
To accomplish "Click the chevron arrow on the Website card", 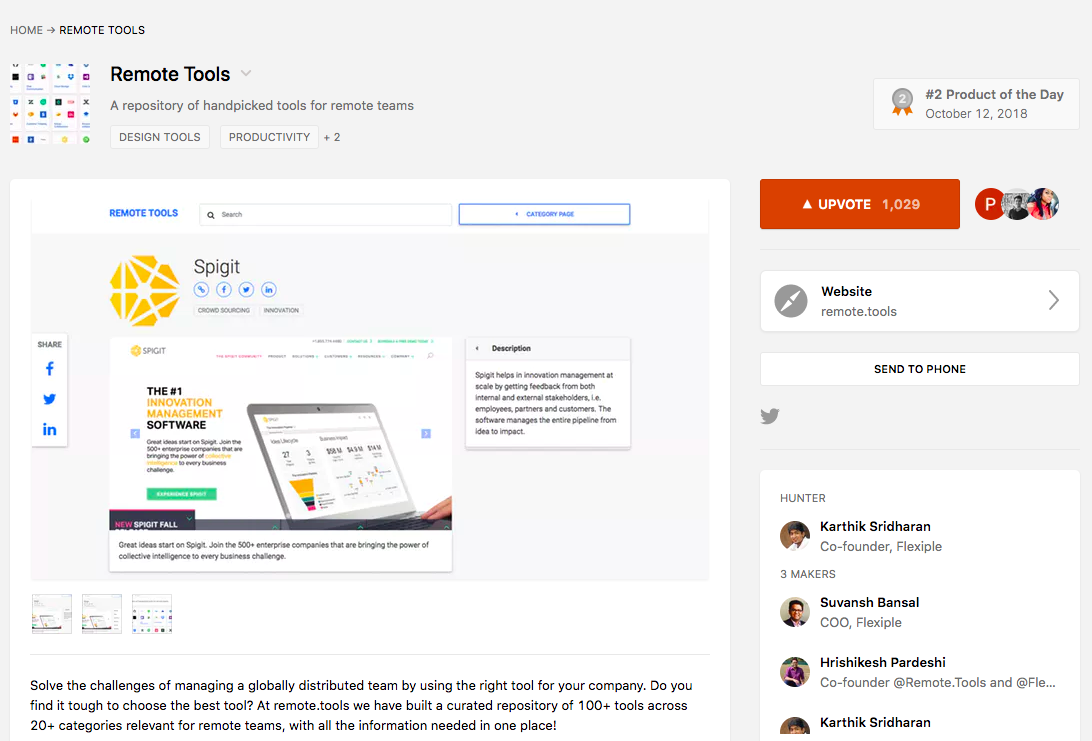I will click(x=1053, y=301).
